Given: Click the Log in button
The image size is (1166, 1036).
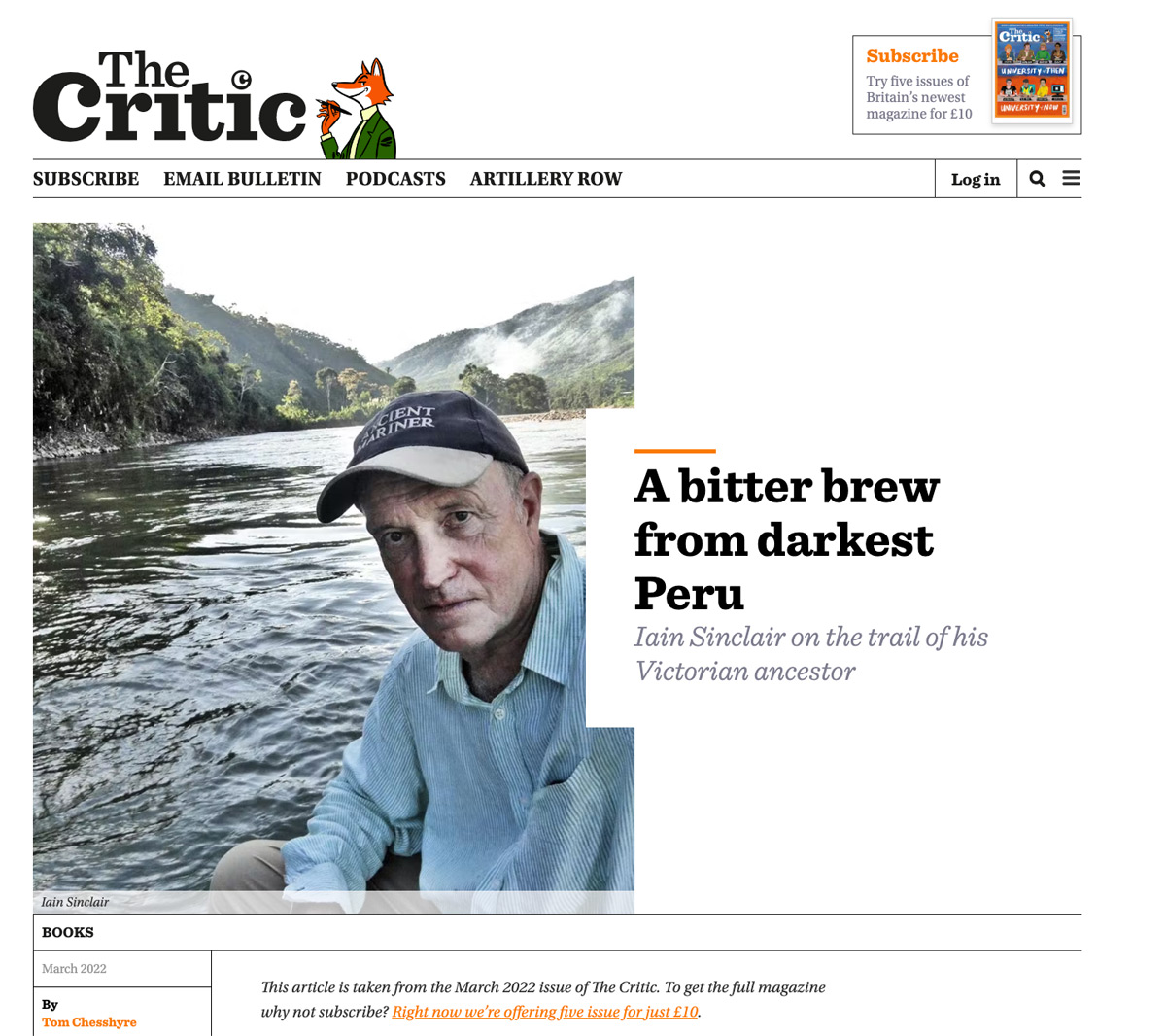Looking at the screenshot, I should tap(976, 179).
